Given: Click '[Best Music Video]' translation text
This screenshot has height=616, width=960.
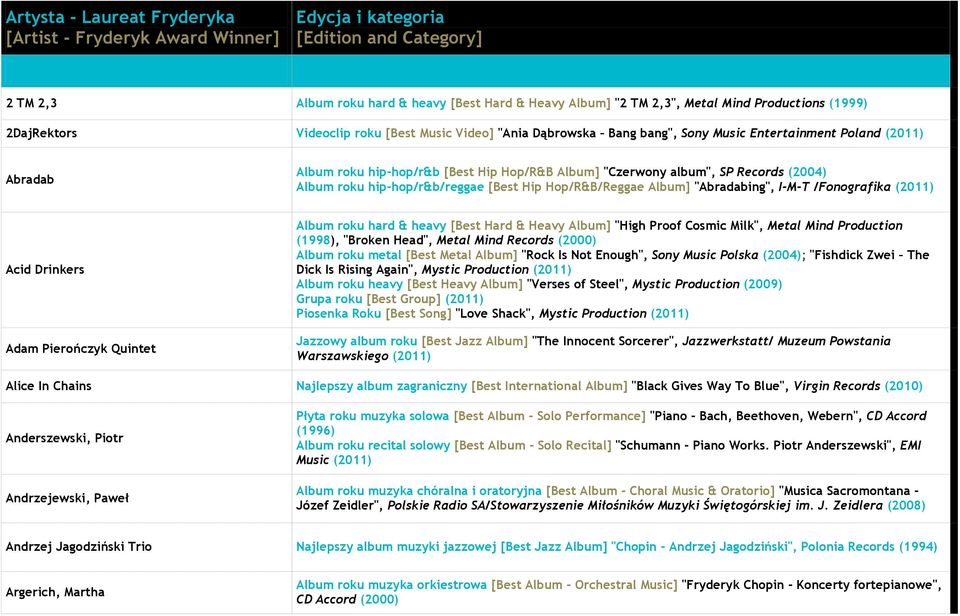Looking at the screenshot, I should coord(440,133).
